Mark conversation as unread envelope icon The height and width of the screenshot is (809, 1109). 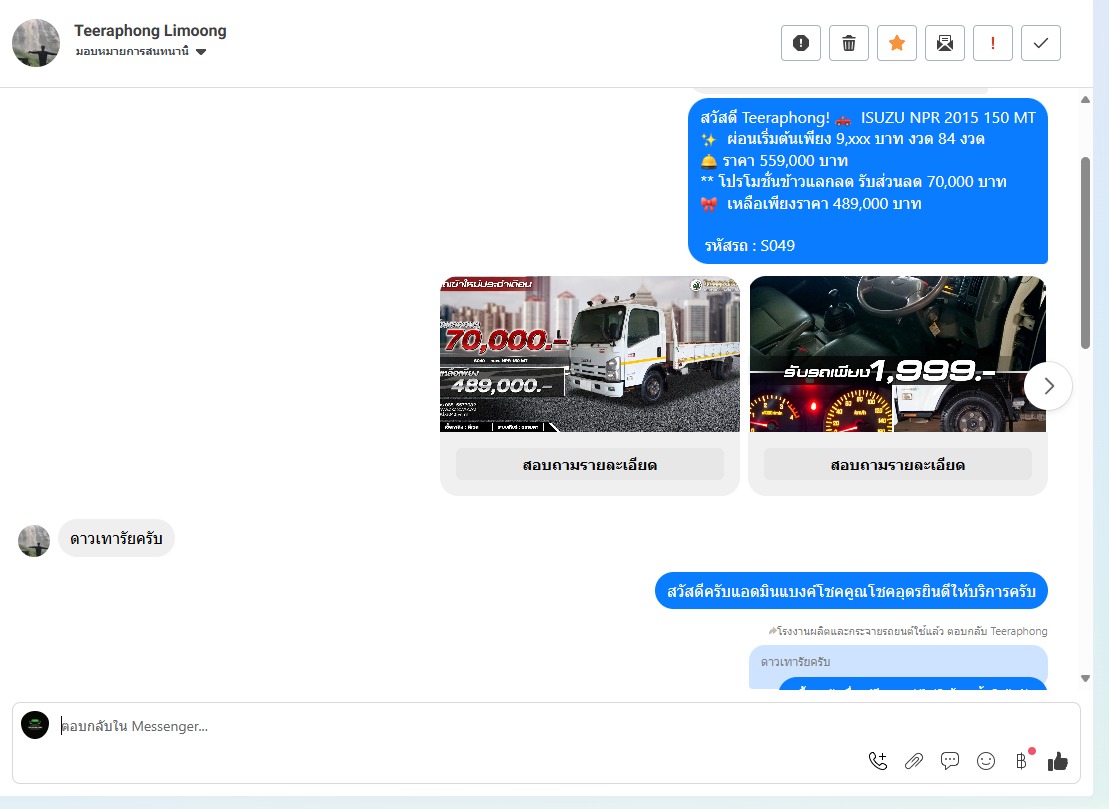point(945,43)
